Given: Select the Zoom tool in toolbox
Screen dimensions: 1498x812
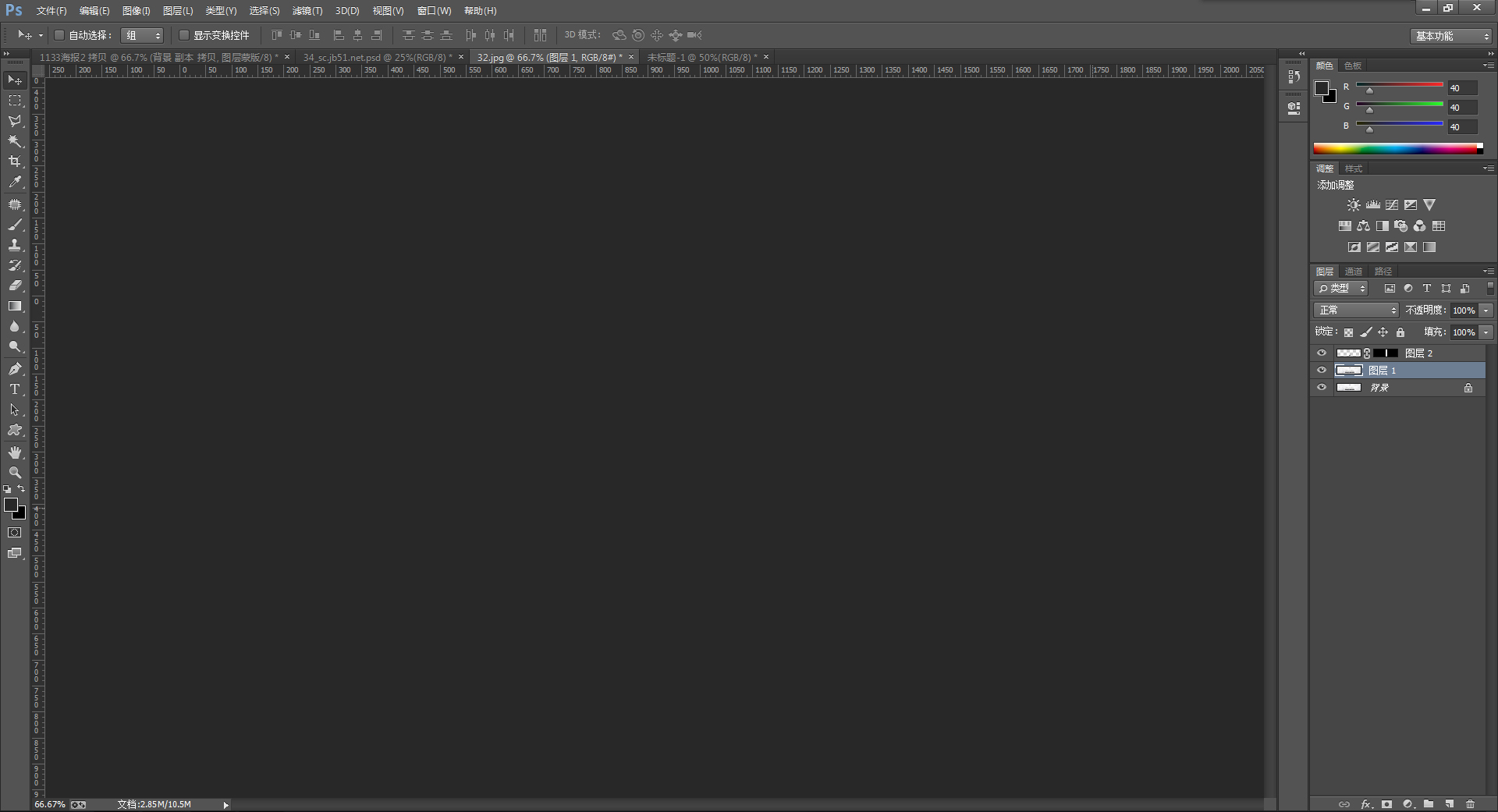Looking at the screenshot, I should (15, 473).
